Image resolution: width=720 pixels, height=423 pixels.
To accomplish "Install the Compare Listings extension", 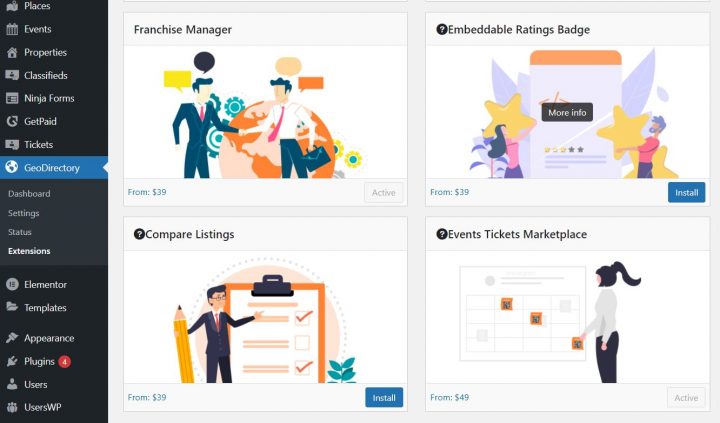I will (x=384, y=398).
